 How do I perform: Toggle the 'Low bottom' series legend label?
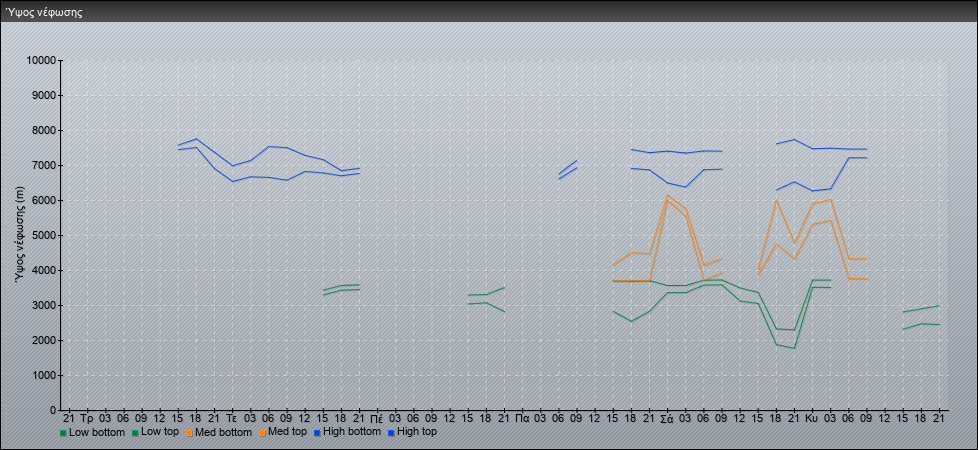pos(97,432)
